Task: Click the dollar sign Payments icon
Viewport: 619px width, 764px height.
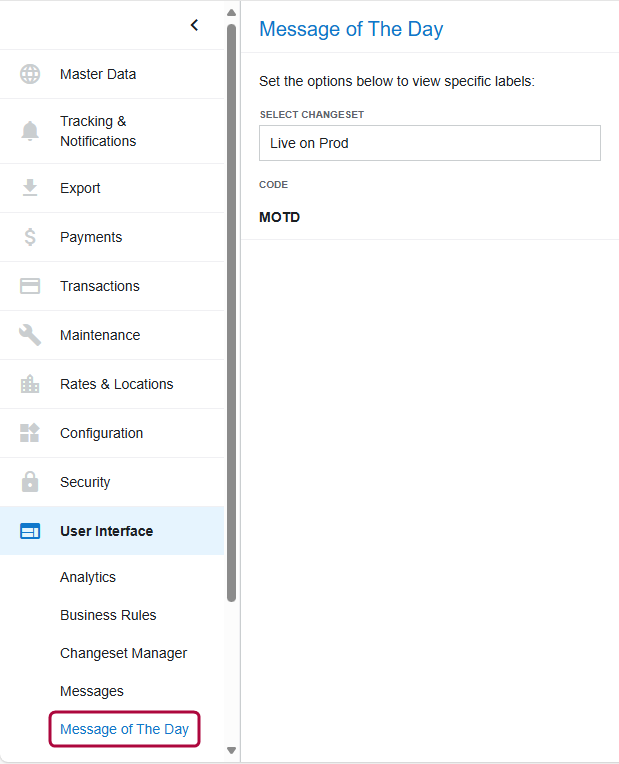Action: pyautogui.click(x=30, y=237)
